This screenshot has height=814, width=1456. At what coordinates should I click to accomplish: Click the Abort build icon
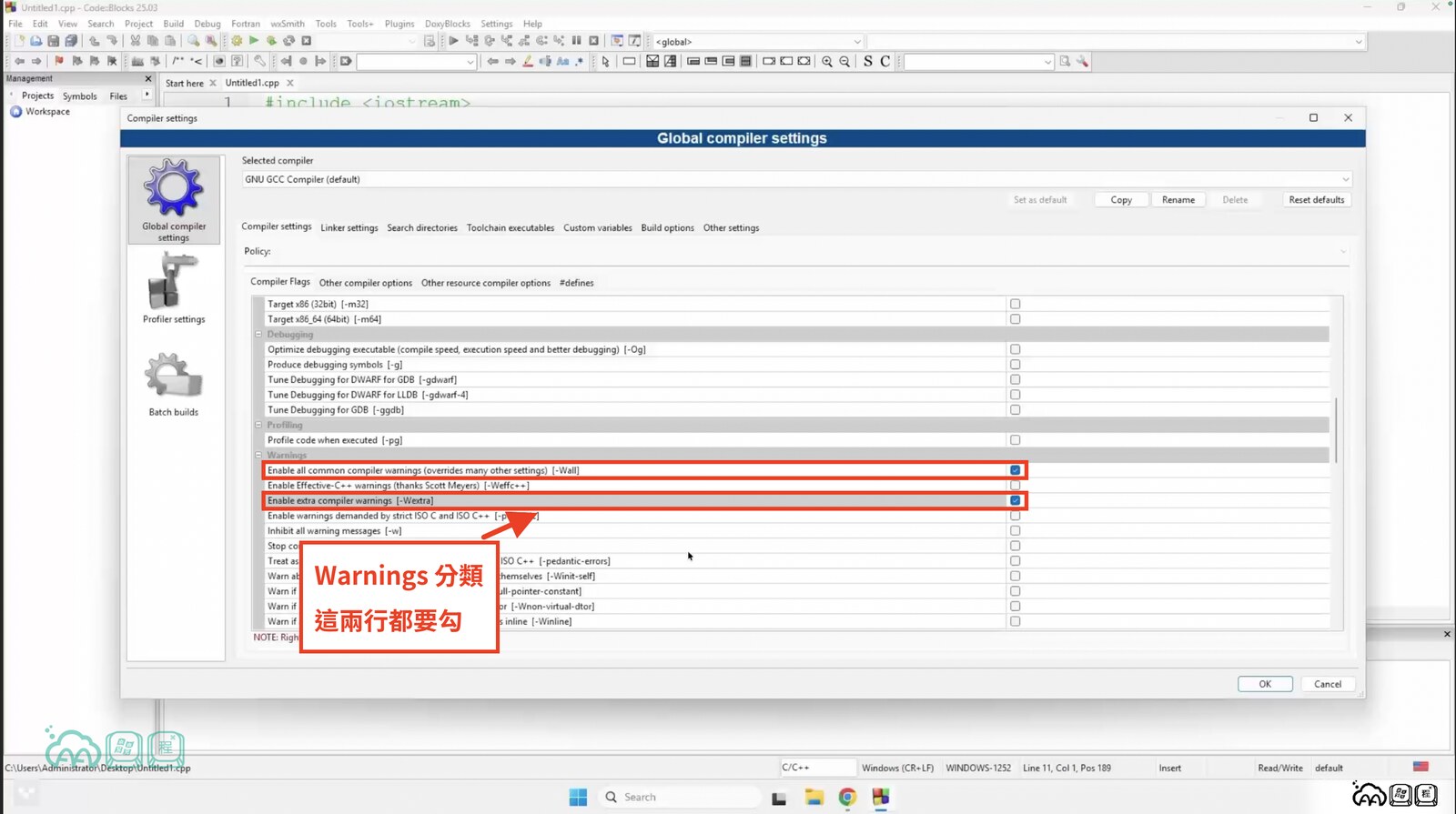(307, 41)
